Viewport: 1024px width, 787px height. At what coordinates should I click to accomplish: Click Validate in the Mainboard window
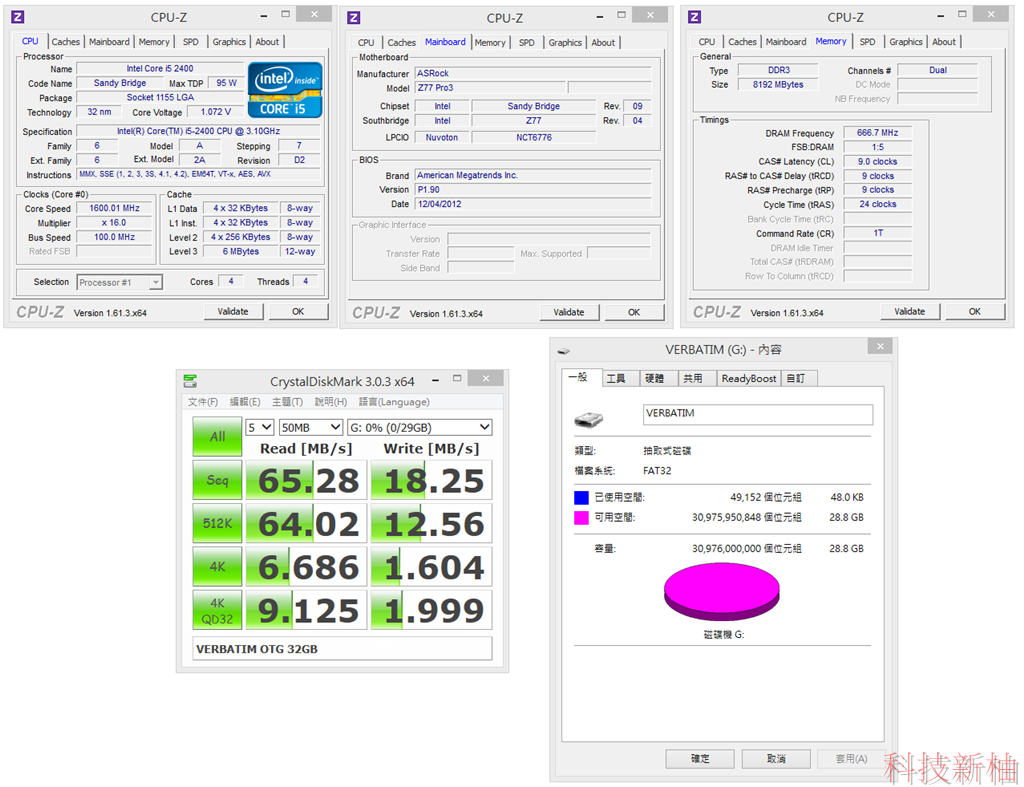(x=569, y=312)
